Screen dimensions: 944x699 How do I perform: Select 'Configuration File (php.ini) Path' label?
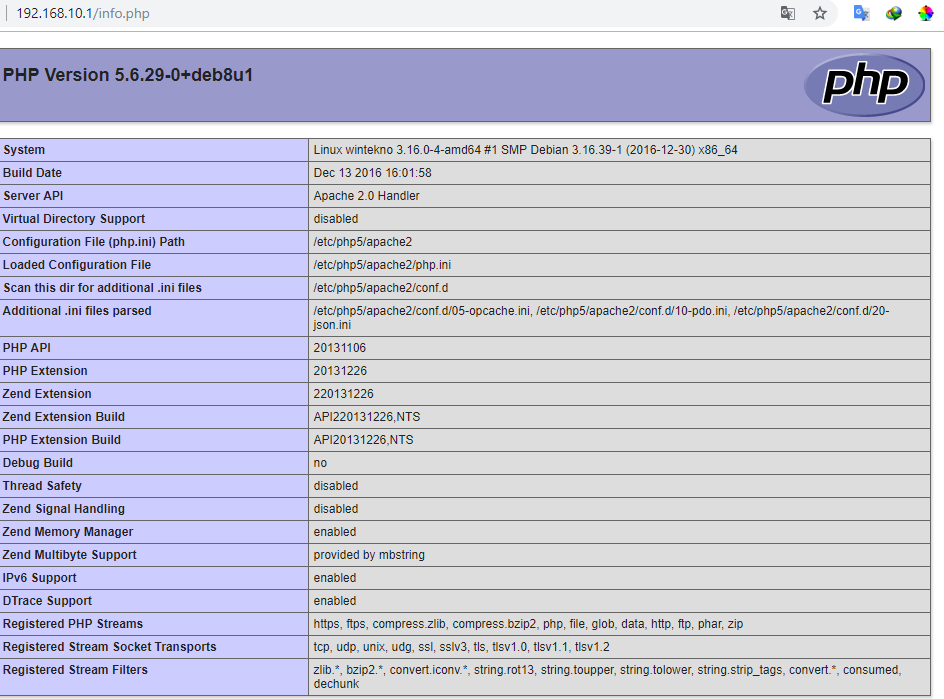coord(94,241)
